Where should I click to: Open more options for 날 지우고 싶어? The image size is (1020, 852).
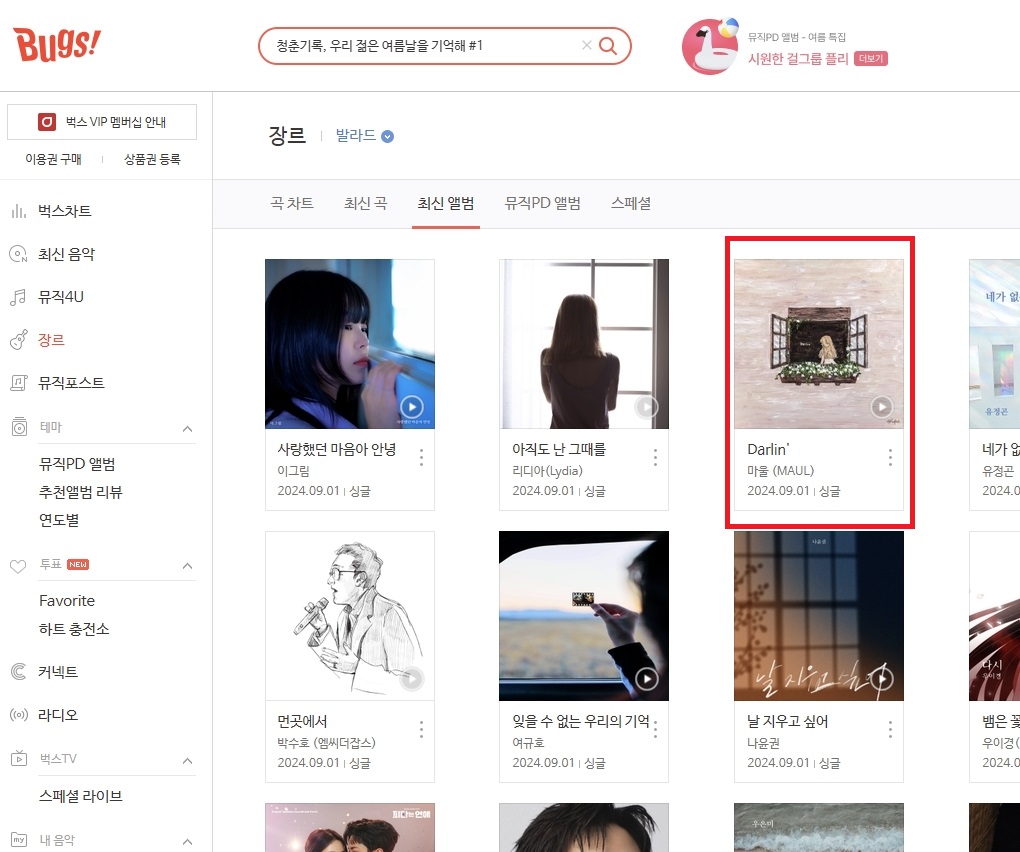tap(890, 729)
